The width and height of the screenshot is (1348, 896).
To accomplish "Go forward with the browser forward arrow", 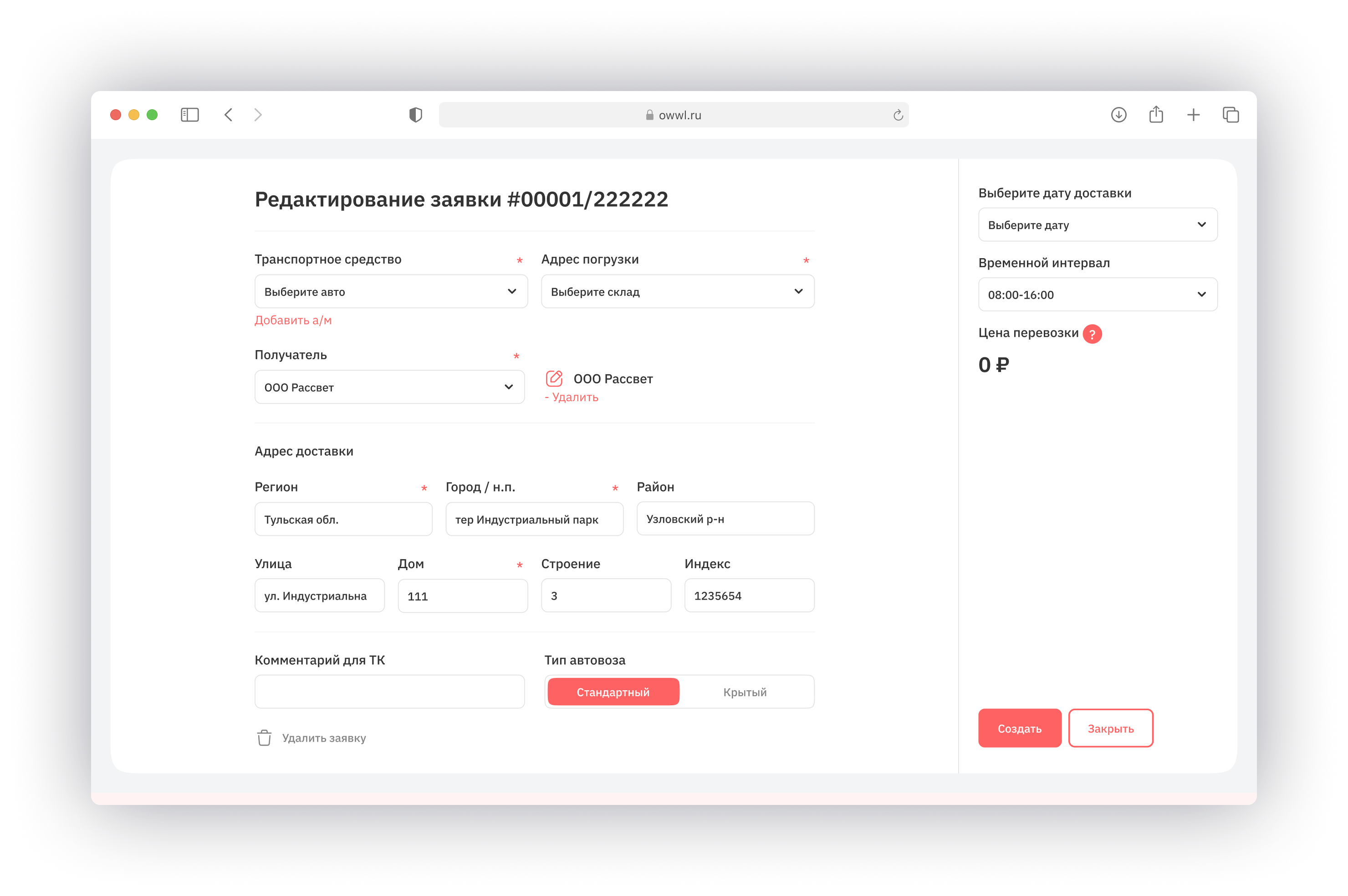I will pyautogui.click(x=258, y=115).
